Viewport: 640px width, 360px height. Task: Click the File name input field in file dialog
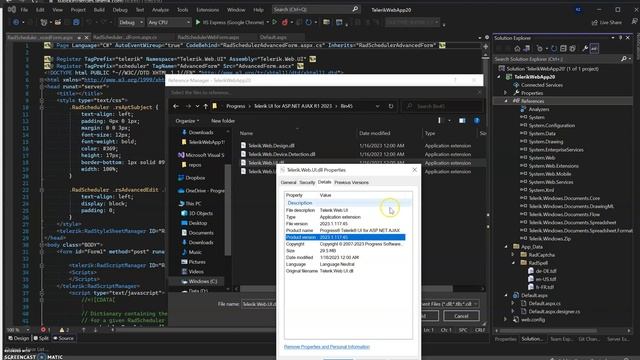pos(259,304)
